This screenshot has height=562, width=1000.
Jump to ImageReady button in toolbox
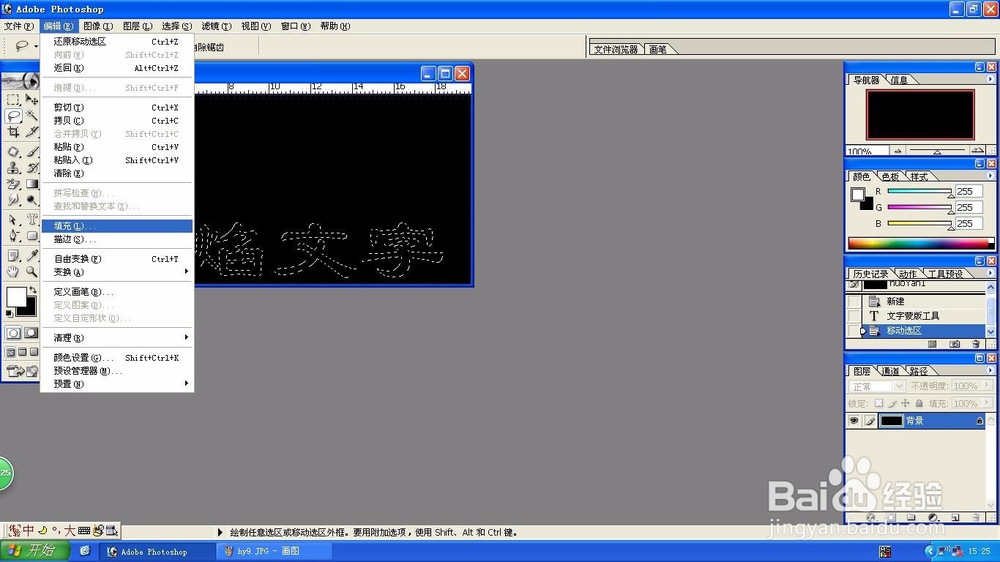coord(22,371)
